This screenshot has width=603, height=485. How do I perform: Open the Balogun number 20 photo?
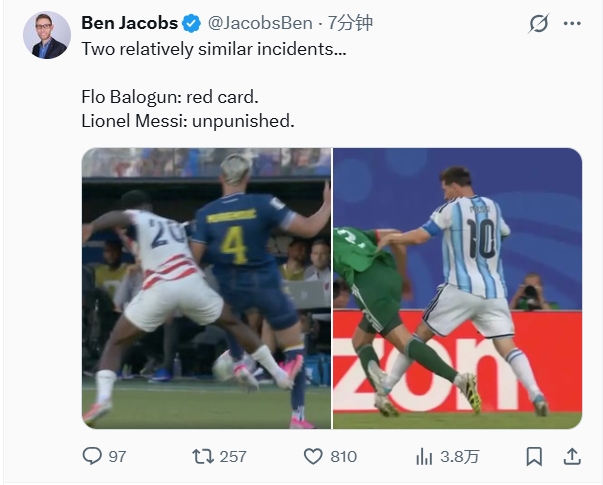tap(207, 288)
